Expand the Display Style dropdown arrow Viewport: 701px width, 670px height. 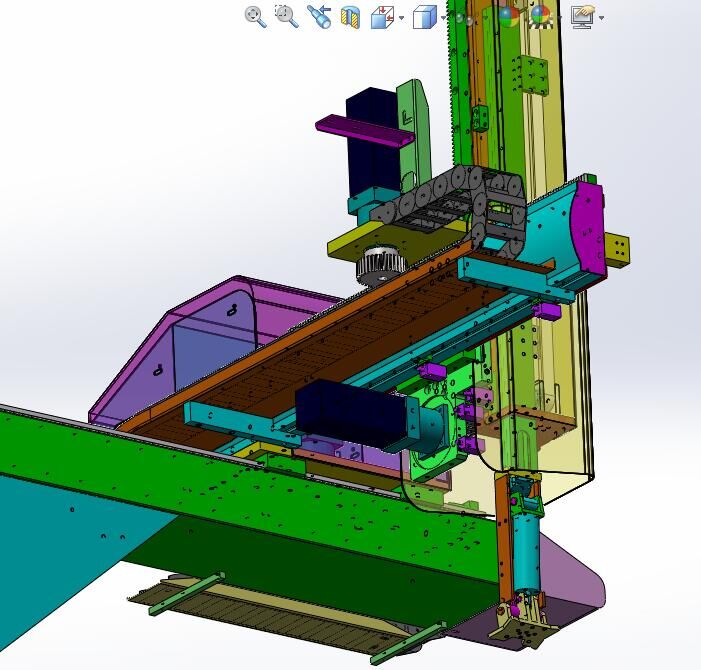[x=443, y=18]
